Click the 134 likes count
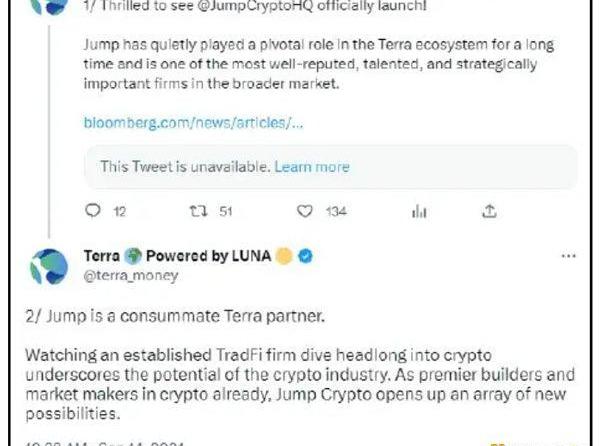The image size is (600, 446). (x=336, y=211)
